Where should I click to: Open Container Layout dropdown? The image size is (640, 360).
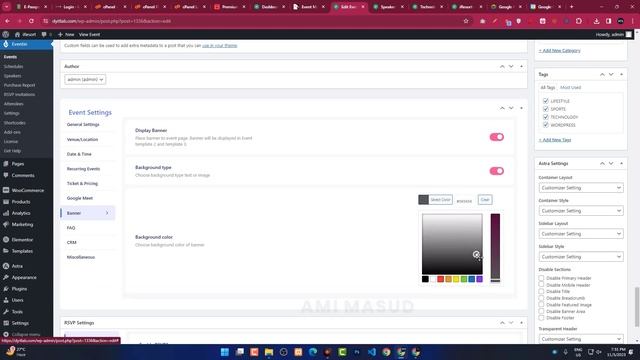coord(581,188)
